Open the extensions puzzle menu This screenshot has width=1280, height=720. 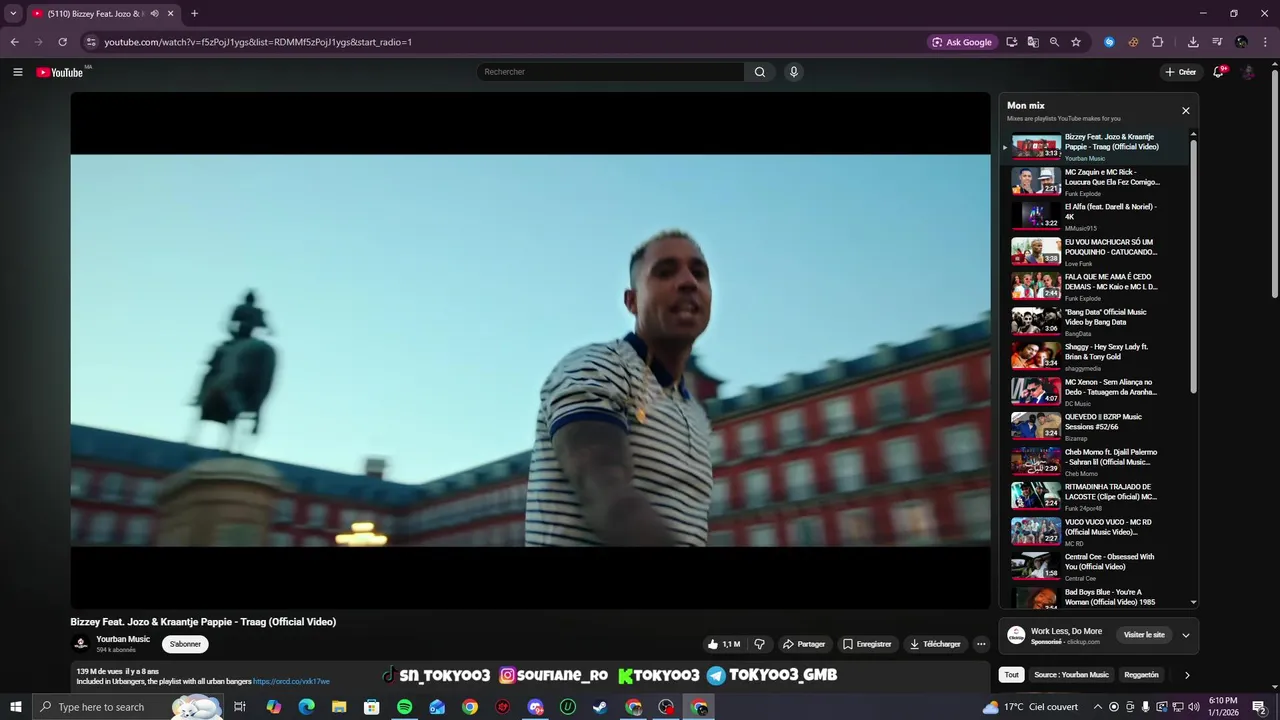pos(1158,42)
